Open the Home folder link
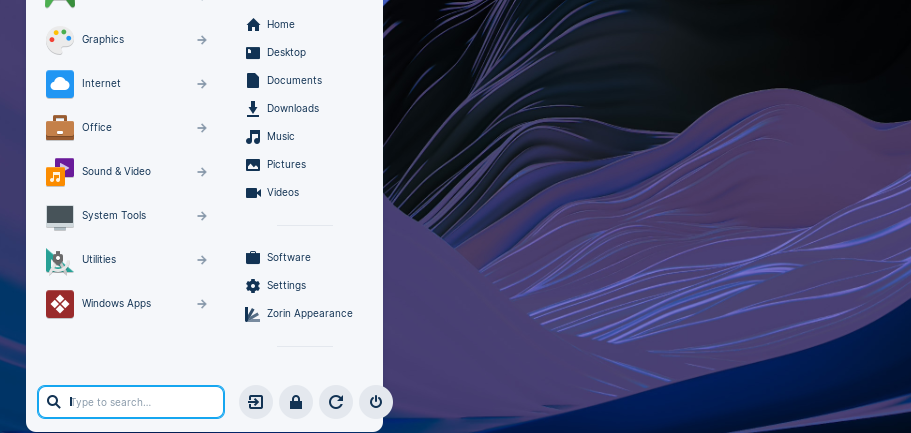 click(x=281, y=24)
